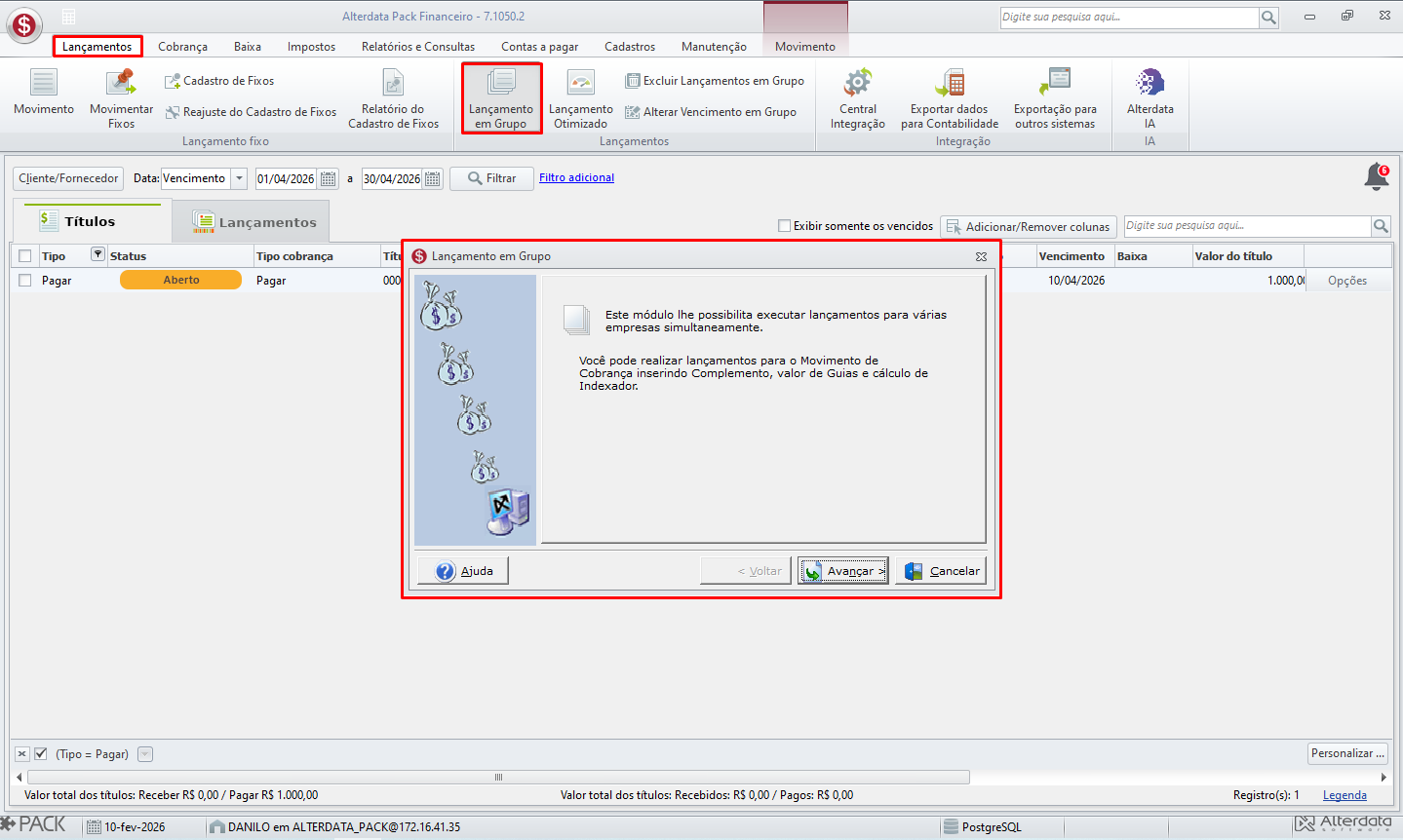Click the horizontal scrollbar at bottom
Image resolution: width=1403 pixels, height=840 pixels.
498,777
